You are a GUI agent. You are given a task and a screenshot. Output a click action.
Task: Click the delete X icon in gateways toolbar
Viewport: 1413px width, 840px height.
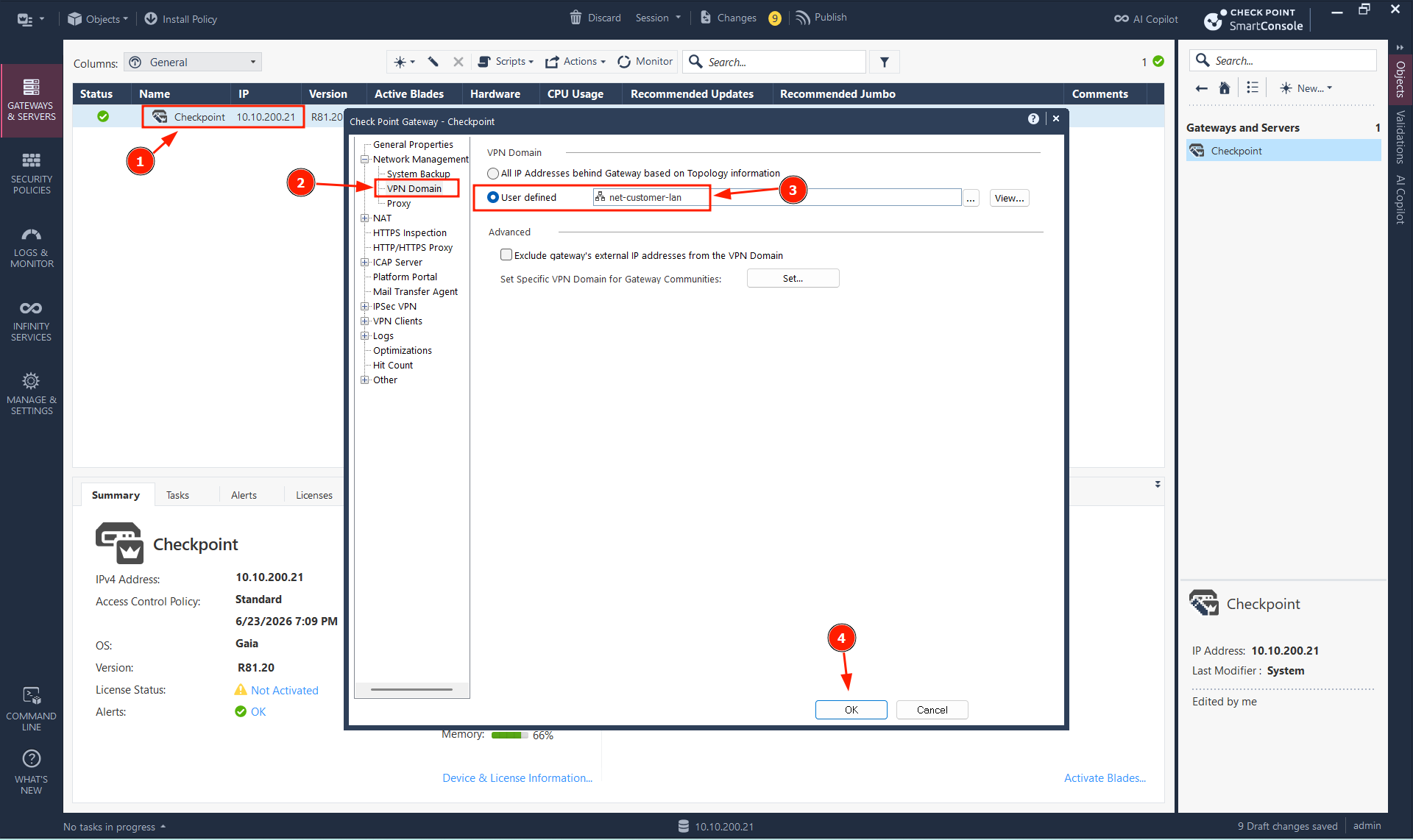point(458,62)
